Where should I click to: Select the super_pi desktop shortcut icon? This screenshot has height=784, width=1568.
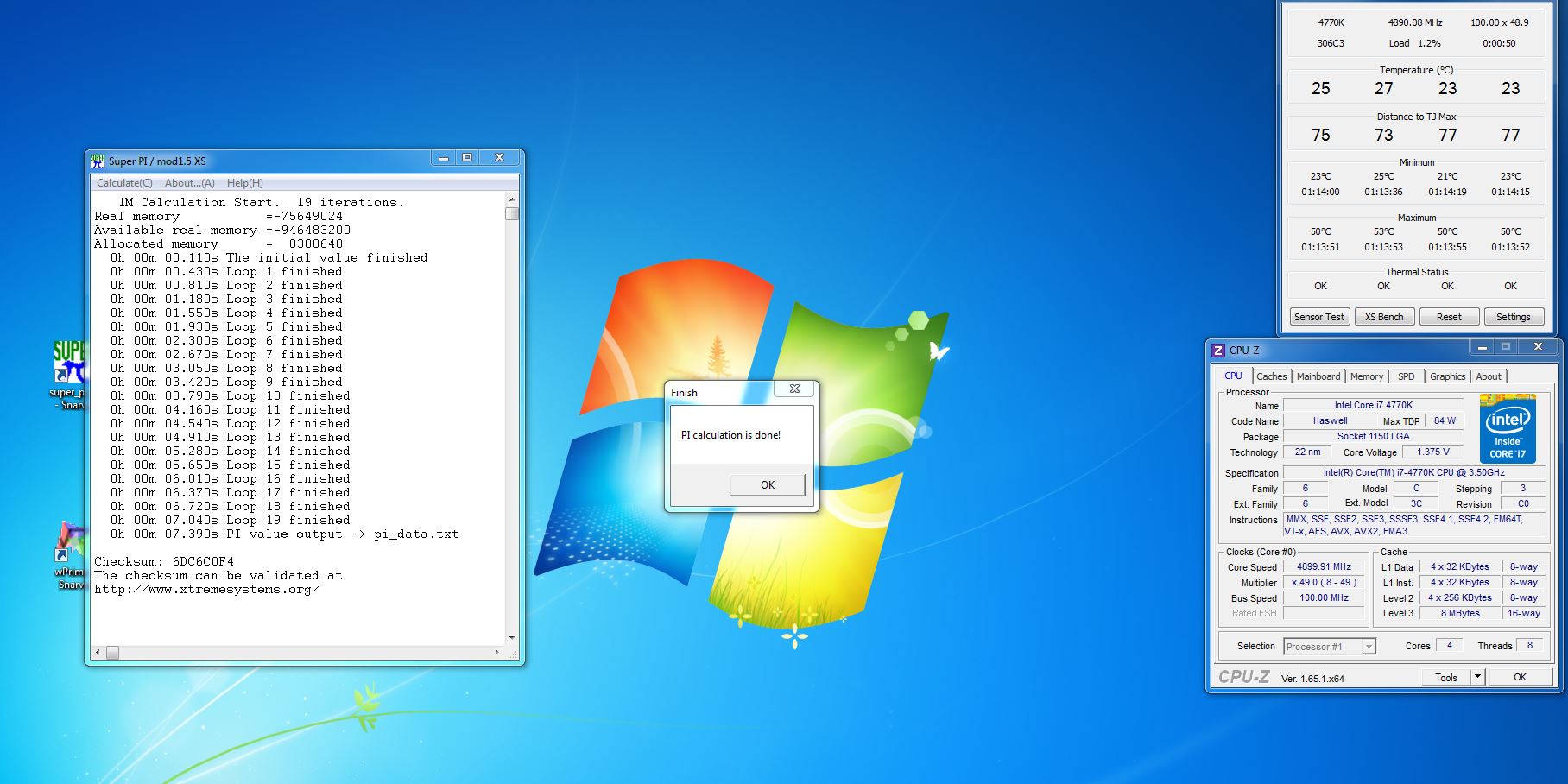pos(69,363)
